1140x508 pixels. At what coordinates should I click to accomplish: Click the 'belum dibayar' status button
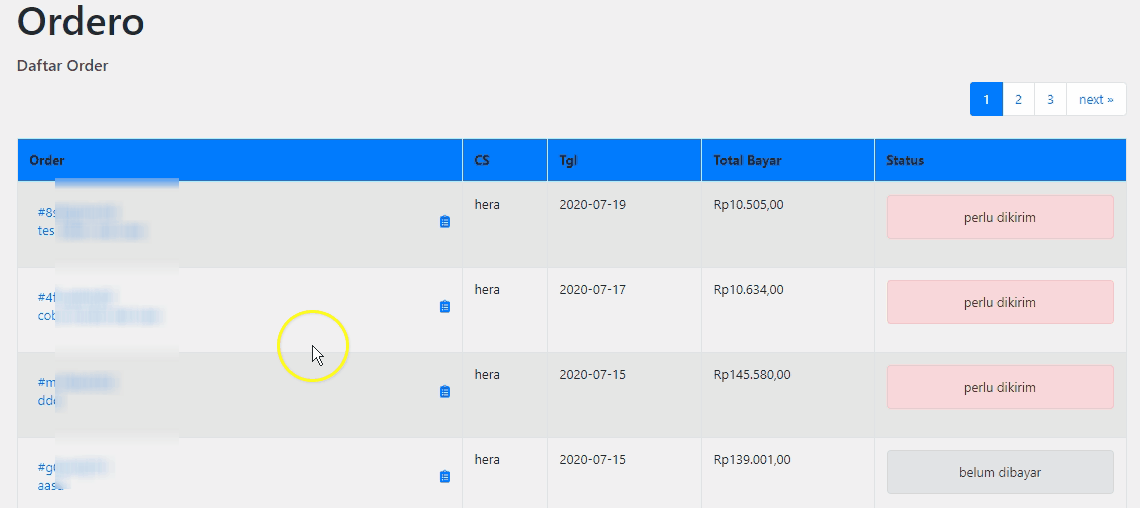coord(1000,472)
